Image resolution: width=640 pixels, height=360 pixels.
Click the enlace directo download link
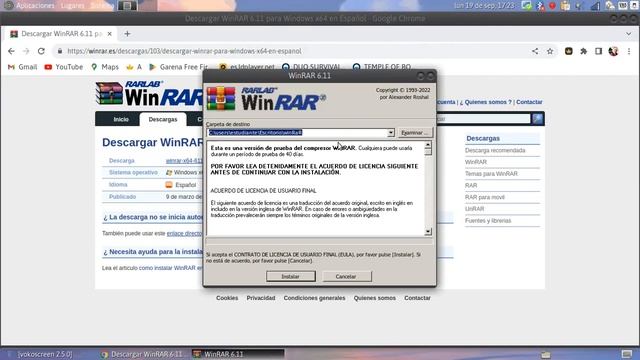click(x=184, y=233)
